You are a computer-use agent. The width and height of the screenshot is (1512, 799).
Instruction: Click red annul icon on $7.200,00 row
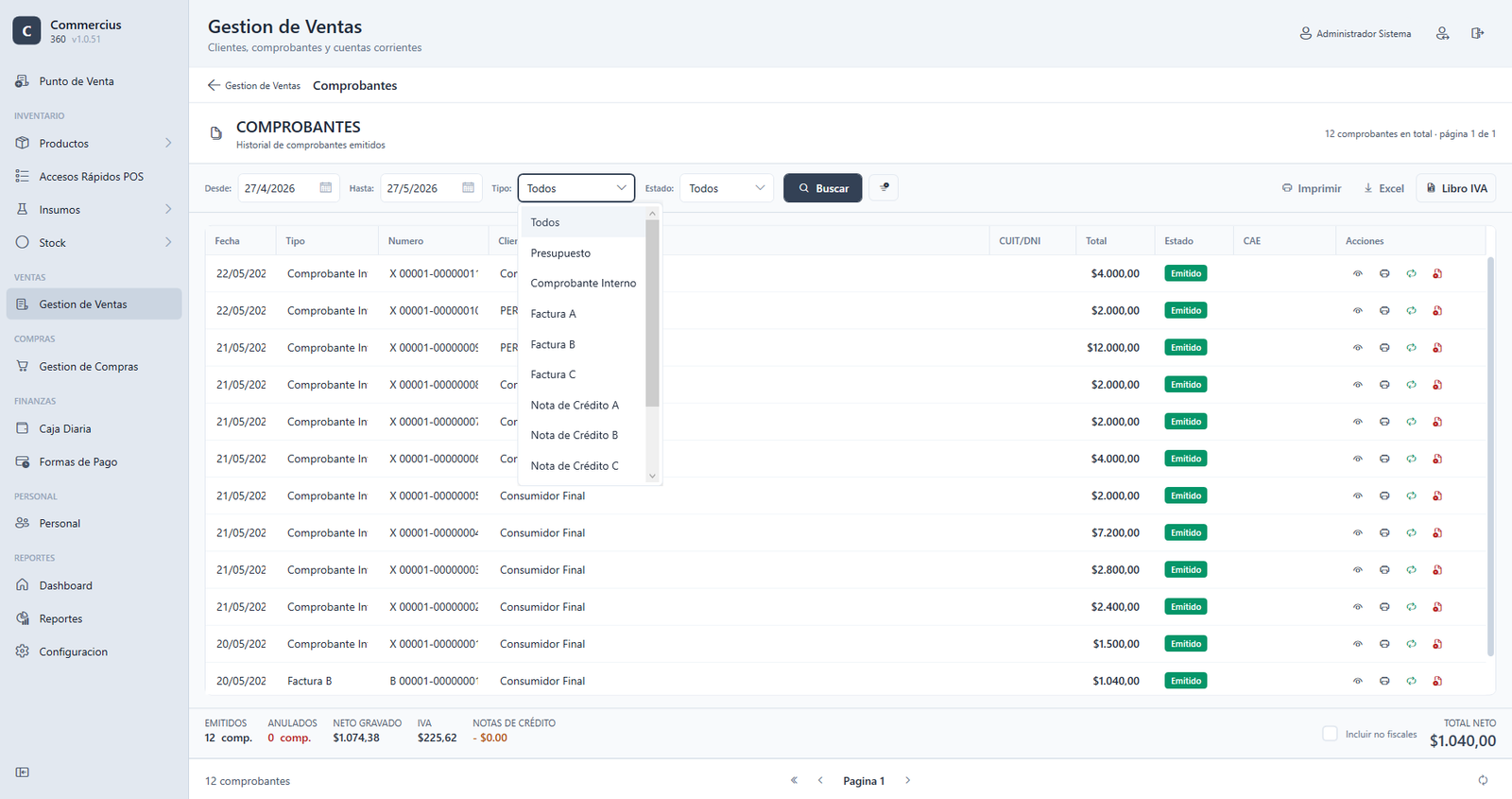click(x=1437, y=533)
